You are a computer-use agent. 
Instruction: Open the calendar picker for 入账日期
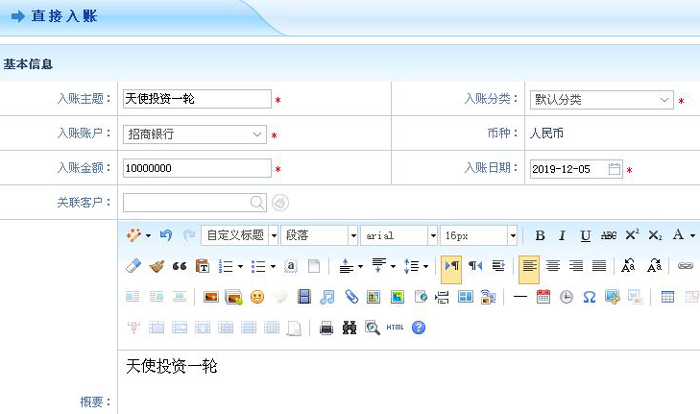click(x=615, y=169)
